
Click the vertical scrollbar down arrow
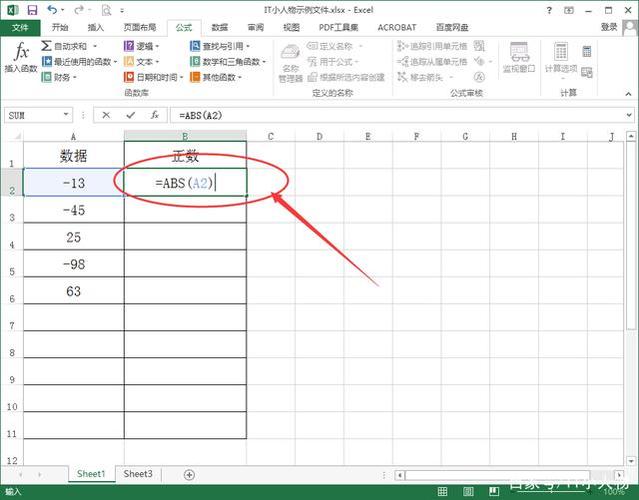coord(631,461)
